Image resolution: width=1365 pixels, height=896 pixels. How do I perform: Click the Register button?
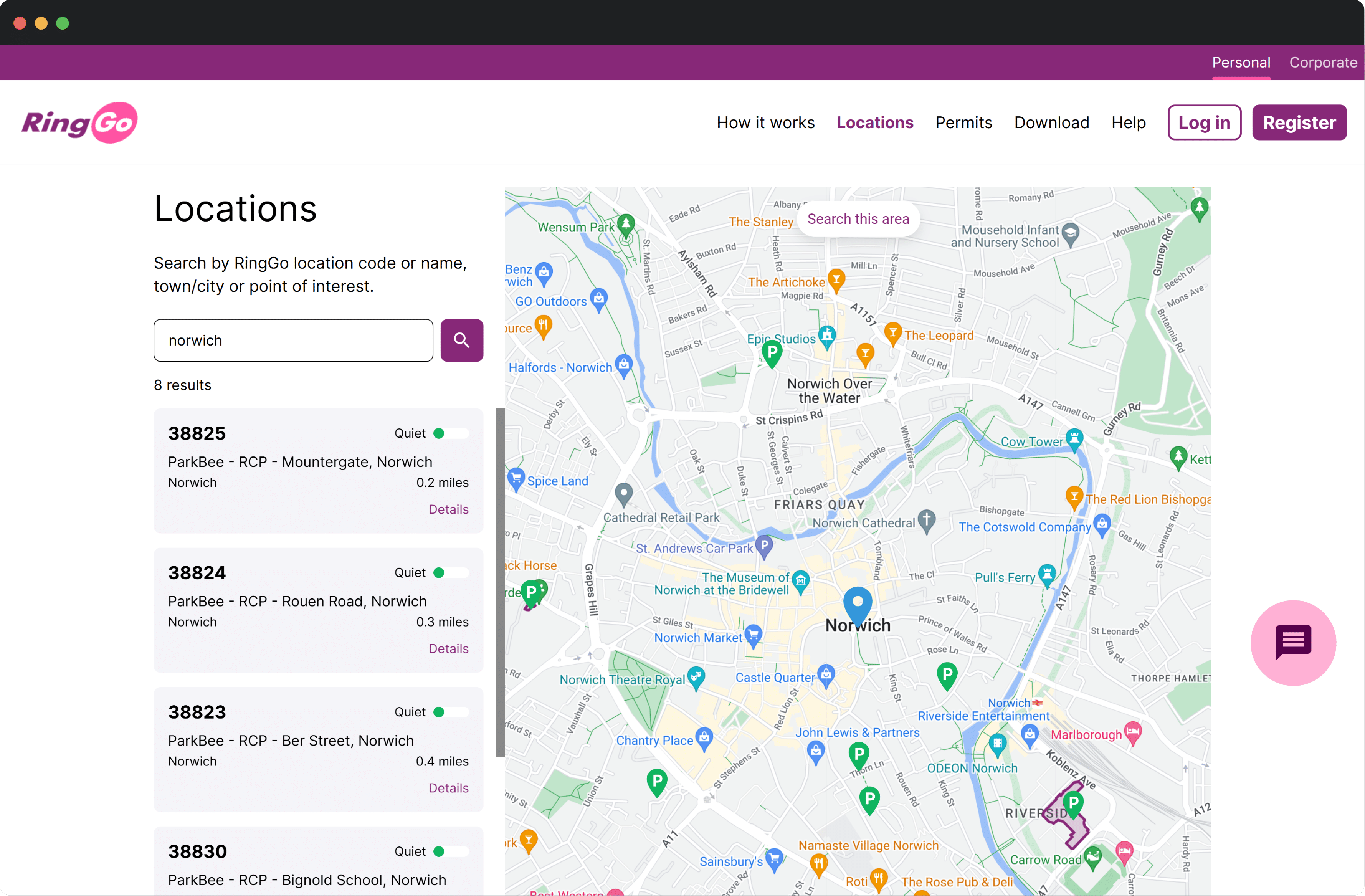point(1299,122)
